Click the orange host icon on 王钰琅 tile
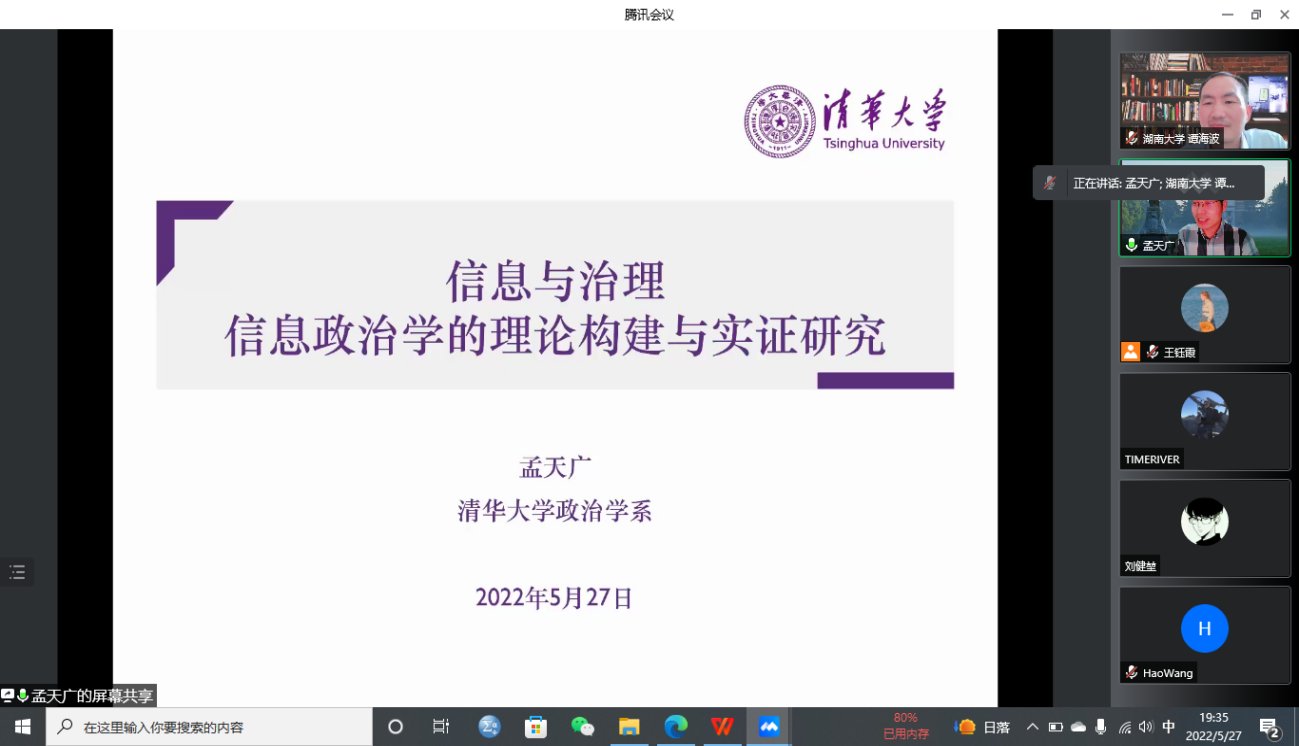Viewport: 1299px width, 746px height. pos(1130,352)
